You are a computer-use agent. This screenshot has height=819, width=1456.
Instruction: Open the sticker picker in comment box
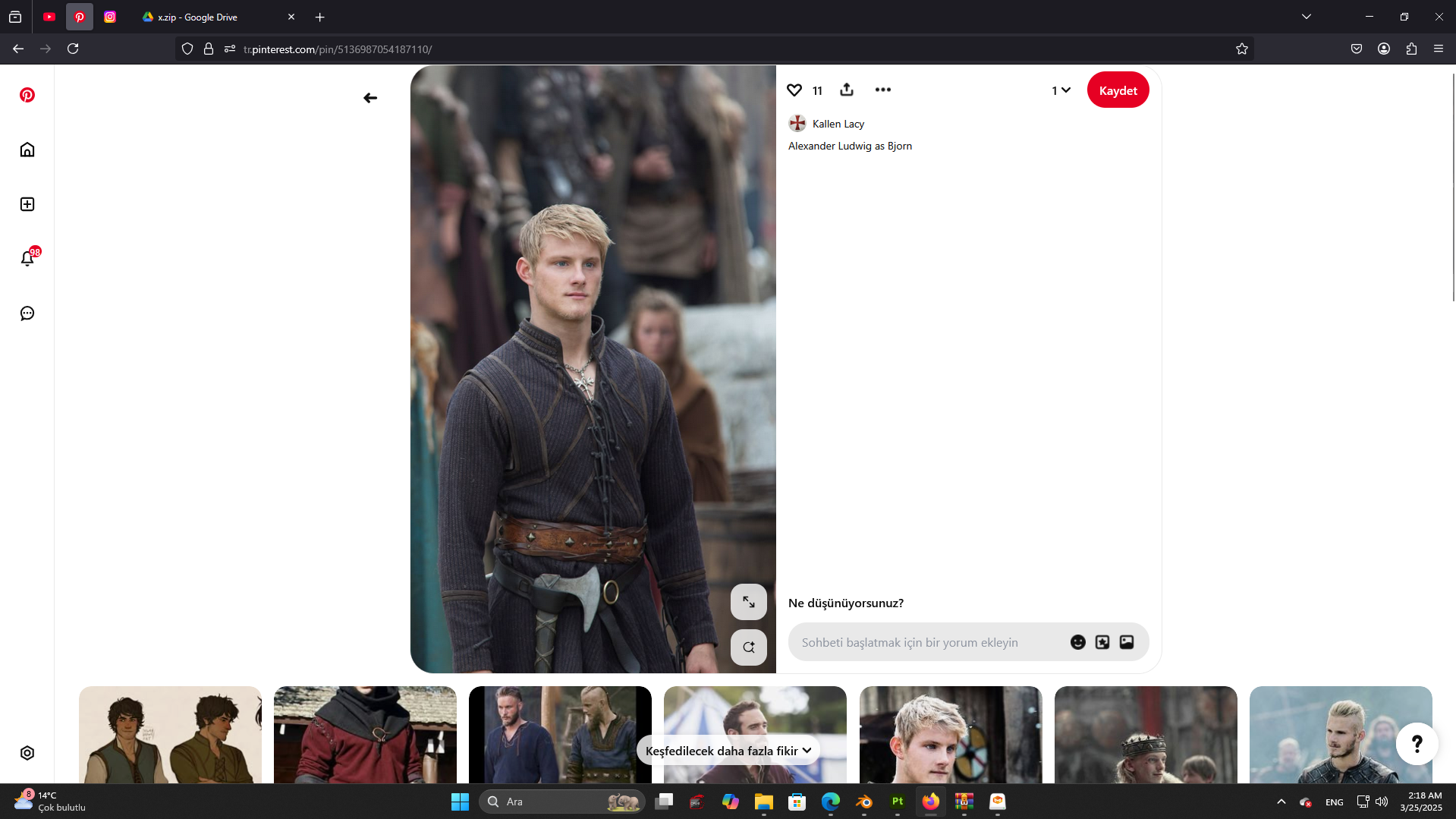1102,642
